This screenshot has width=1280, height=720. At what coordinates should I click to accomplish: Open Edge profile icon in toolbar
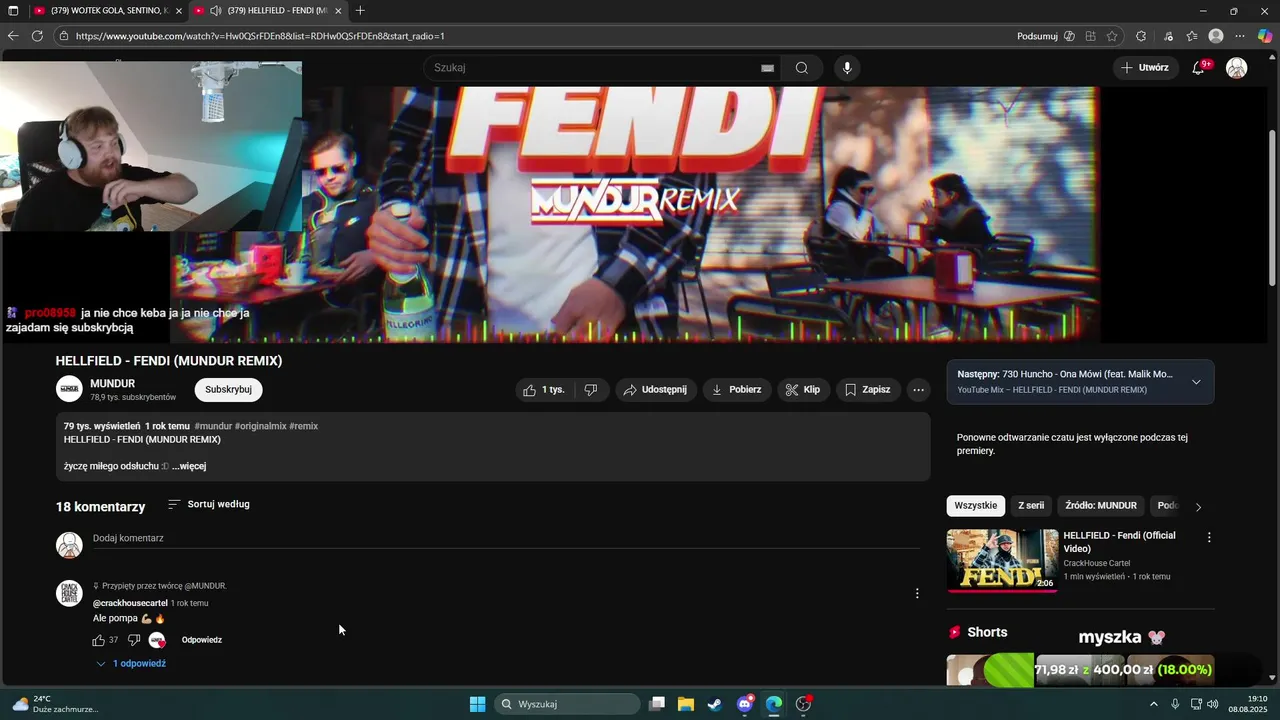click(1216, 36)
